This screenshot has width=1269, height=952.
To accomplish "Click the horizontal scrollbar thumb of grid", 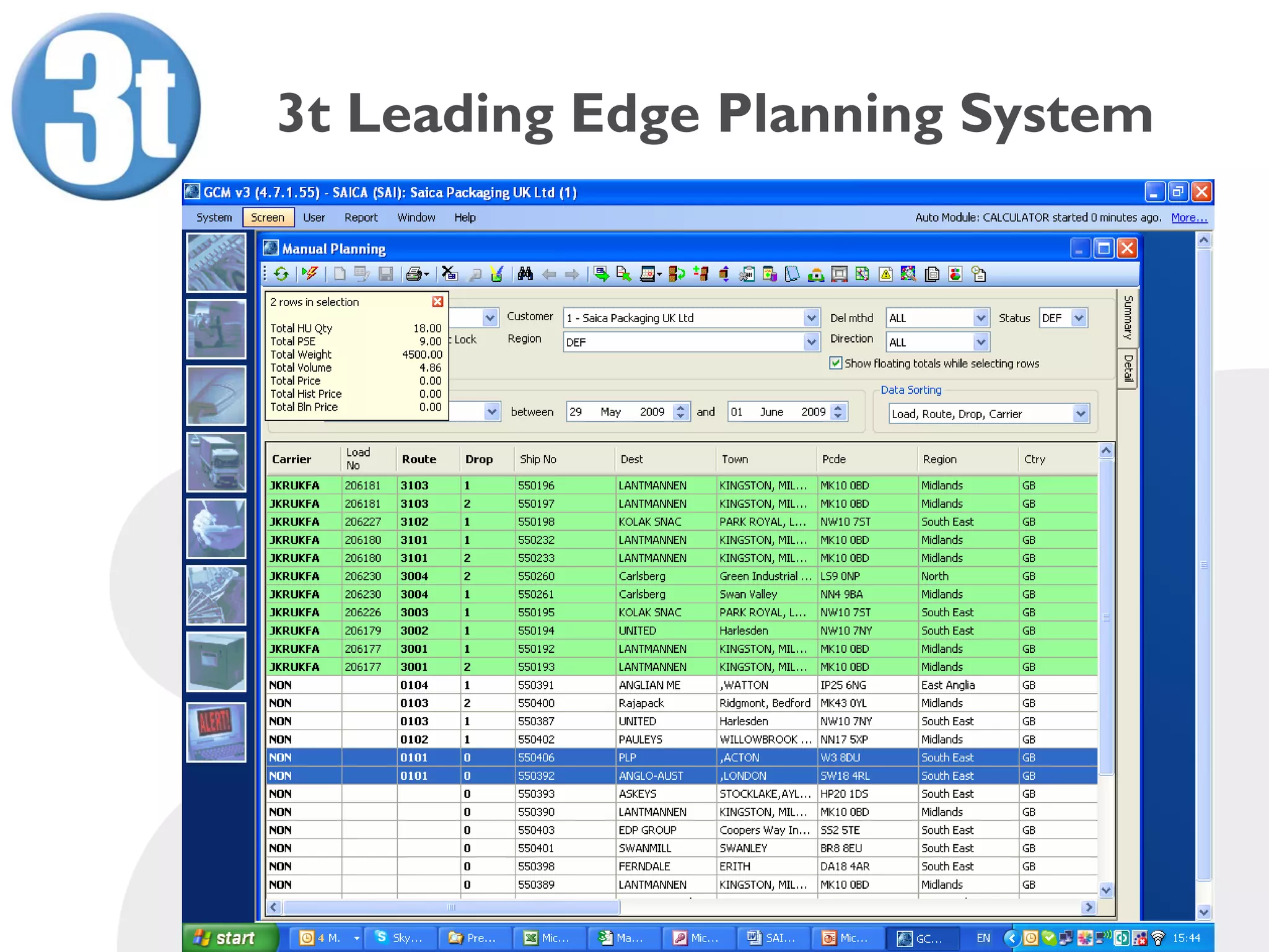I will tap(451, 907).
